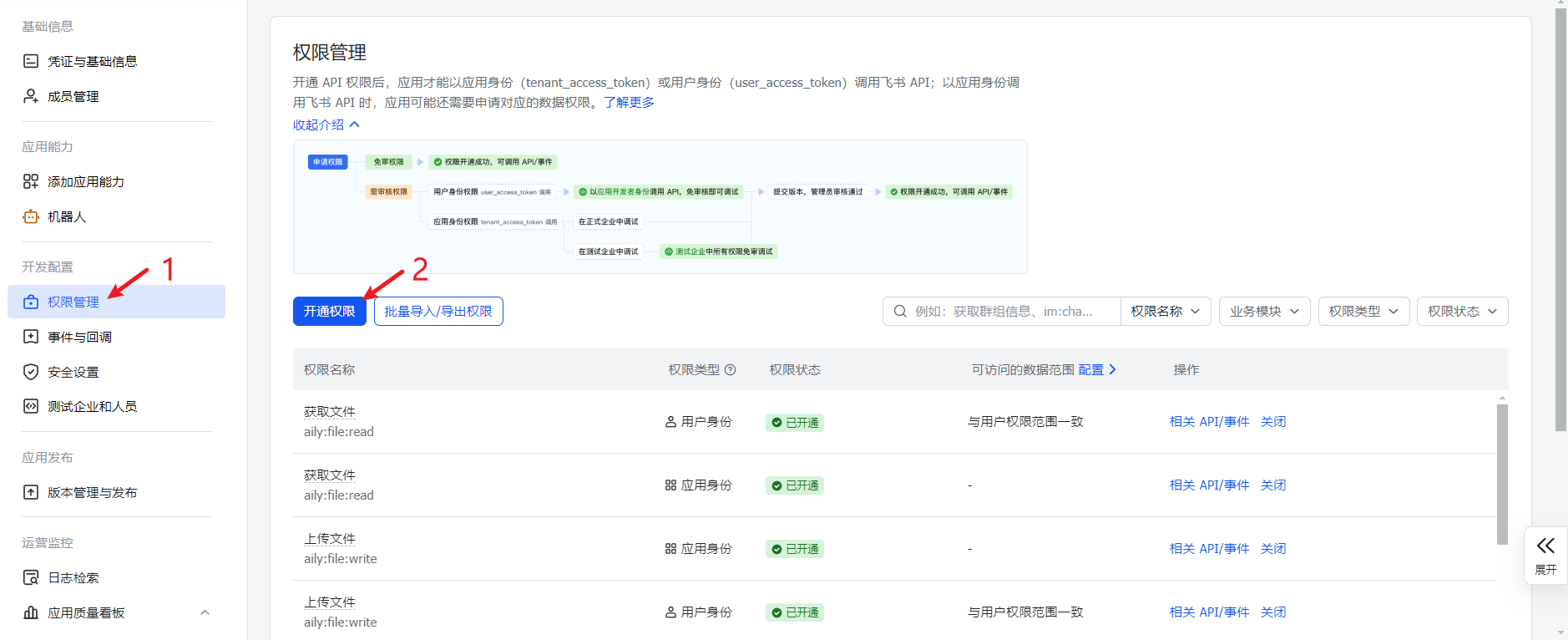Collapse the 应用质量看板 sidebar group
Image resolution: width=1568 pixels, height=640 pixels.
(x=205, y=612)
